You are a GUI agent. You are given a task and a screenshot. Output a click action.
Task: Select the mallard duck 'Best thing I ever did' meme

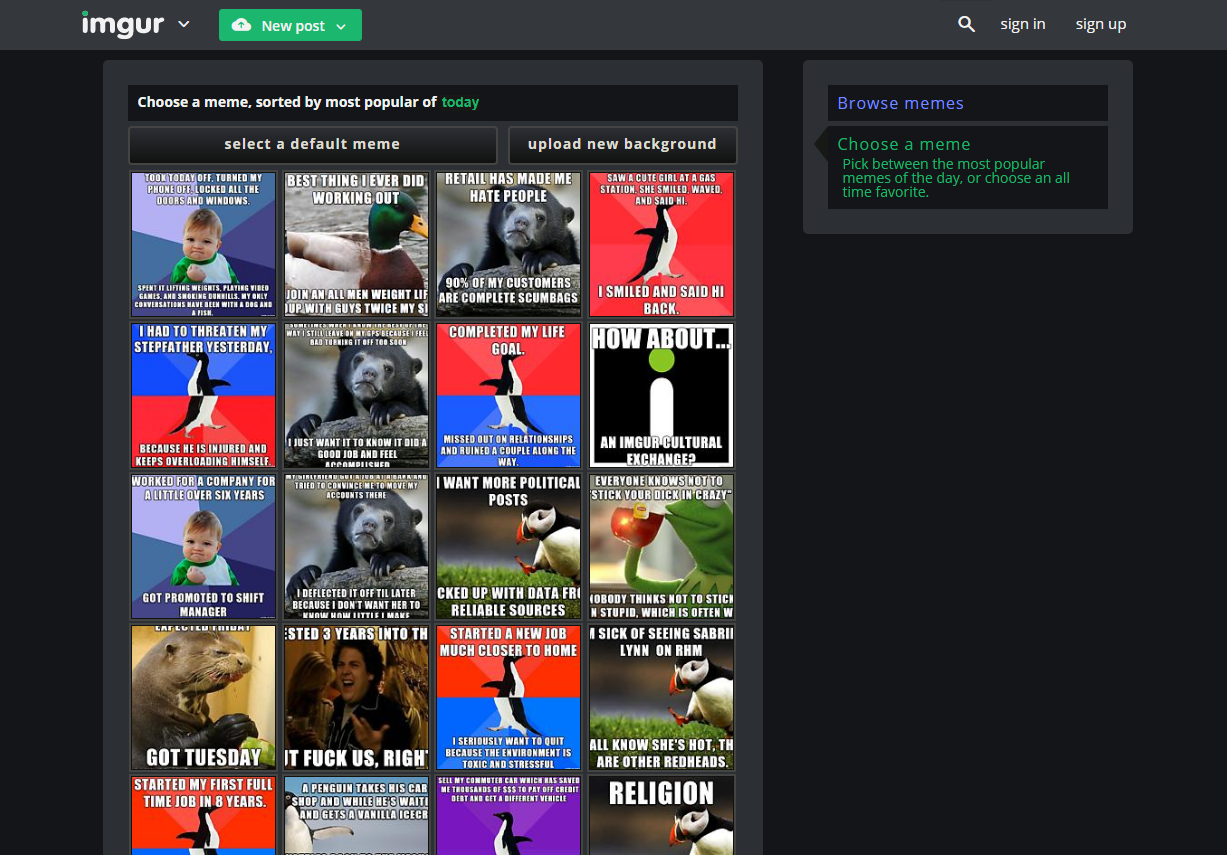click(x=356, y=244)
